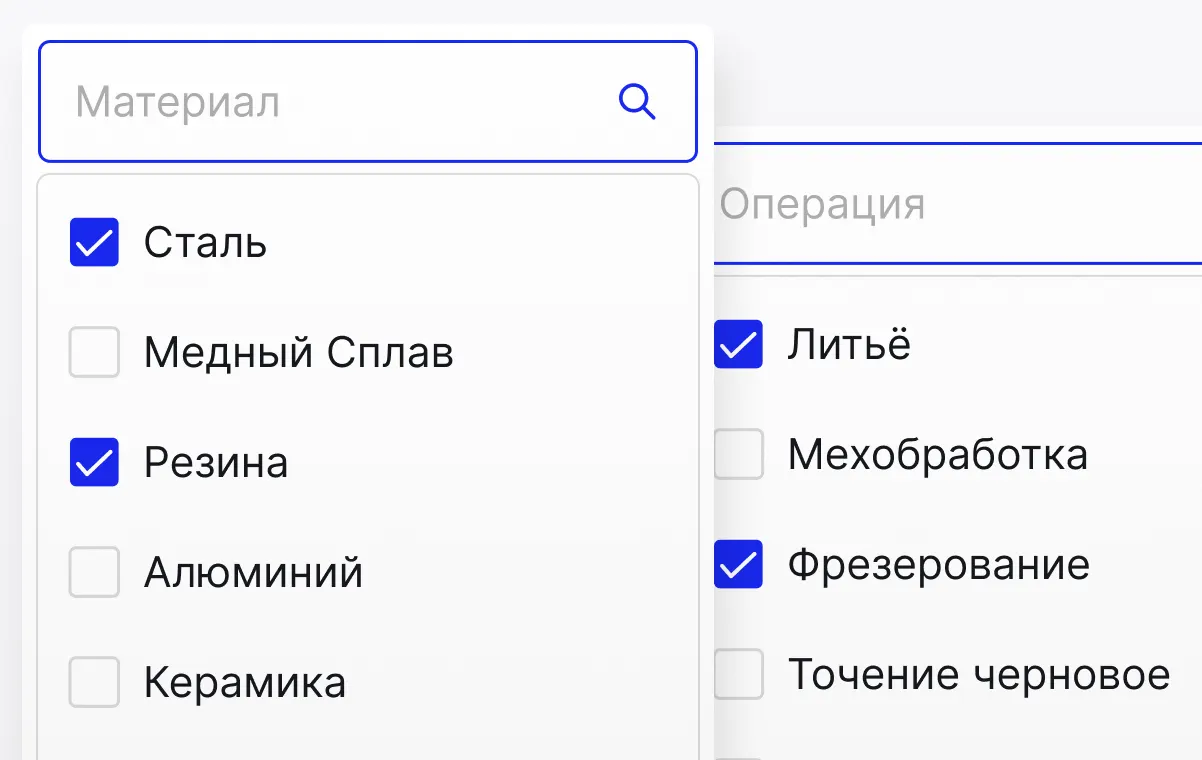Uncheck the Резина checkbox
The height and width of the screenshot is (760, 1202).
[93, 462]
